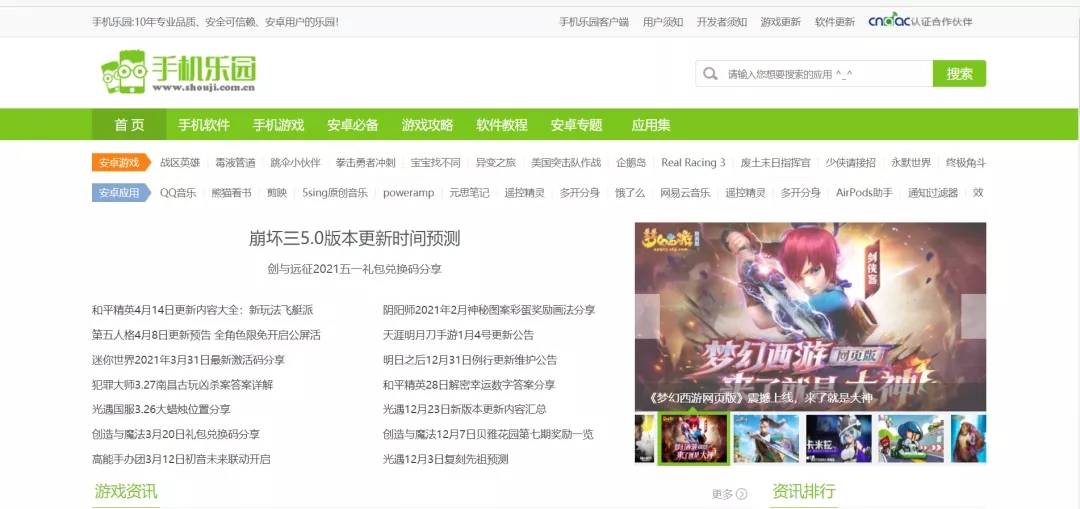
Task: Open 企鹅岛 game link
Action: click(x=631, y=163)
